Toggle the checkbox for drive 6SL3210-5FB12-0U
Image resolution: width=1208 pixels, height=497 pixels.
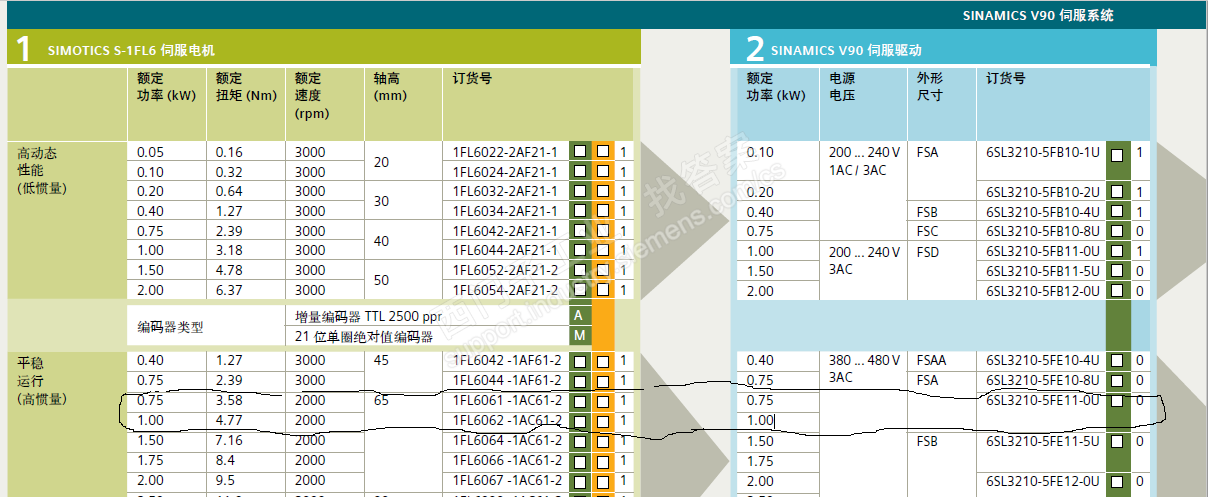point(1117,291)
